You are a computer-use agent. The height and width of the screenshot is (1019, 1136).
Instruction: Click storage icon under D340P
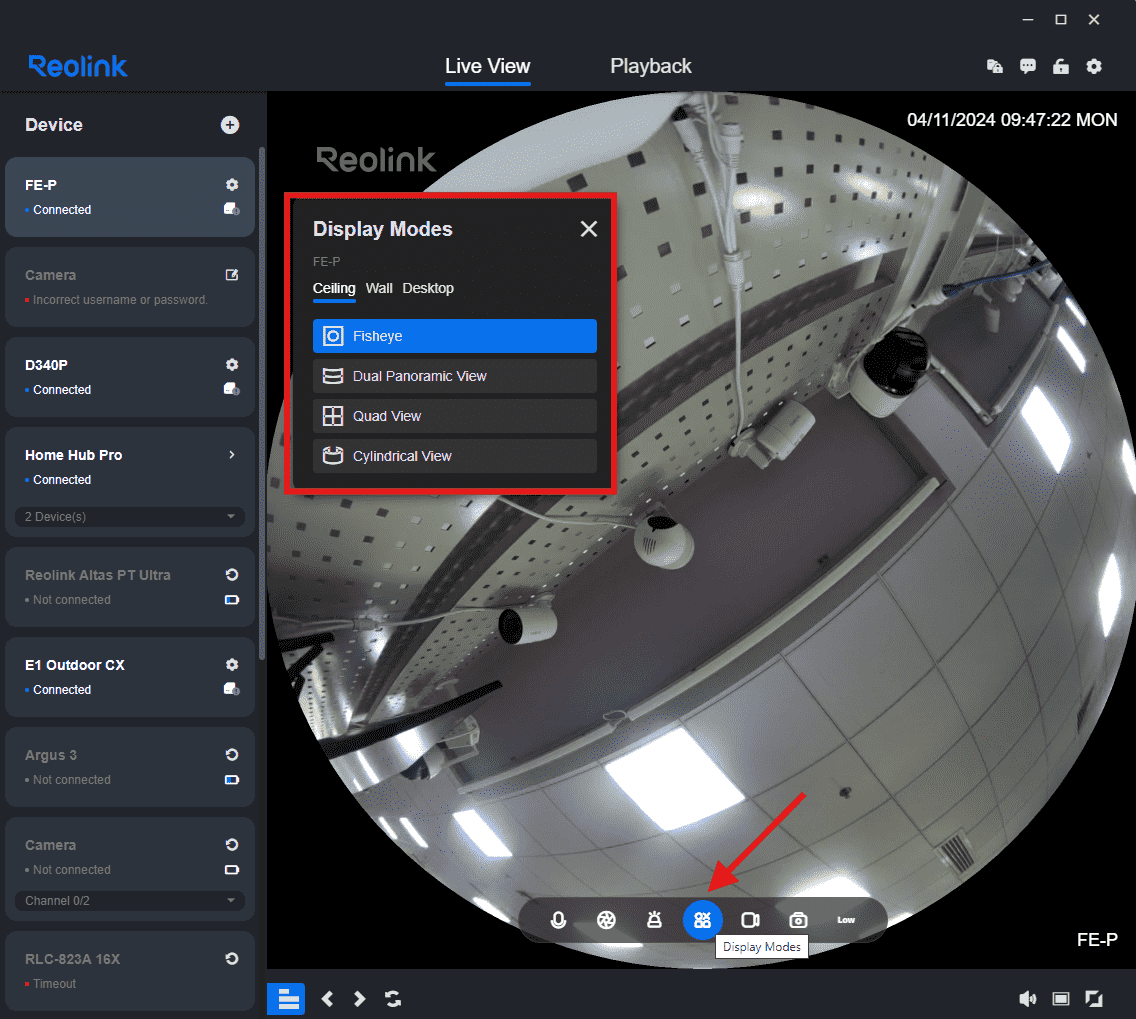pos(232,389)
